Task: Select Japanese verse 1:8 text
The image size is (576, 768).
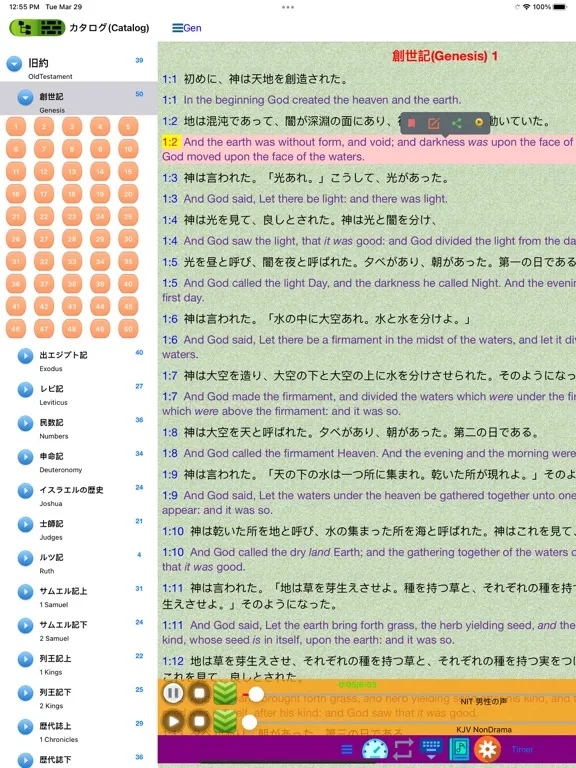Action: pos(361,432)
